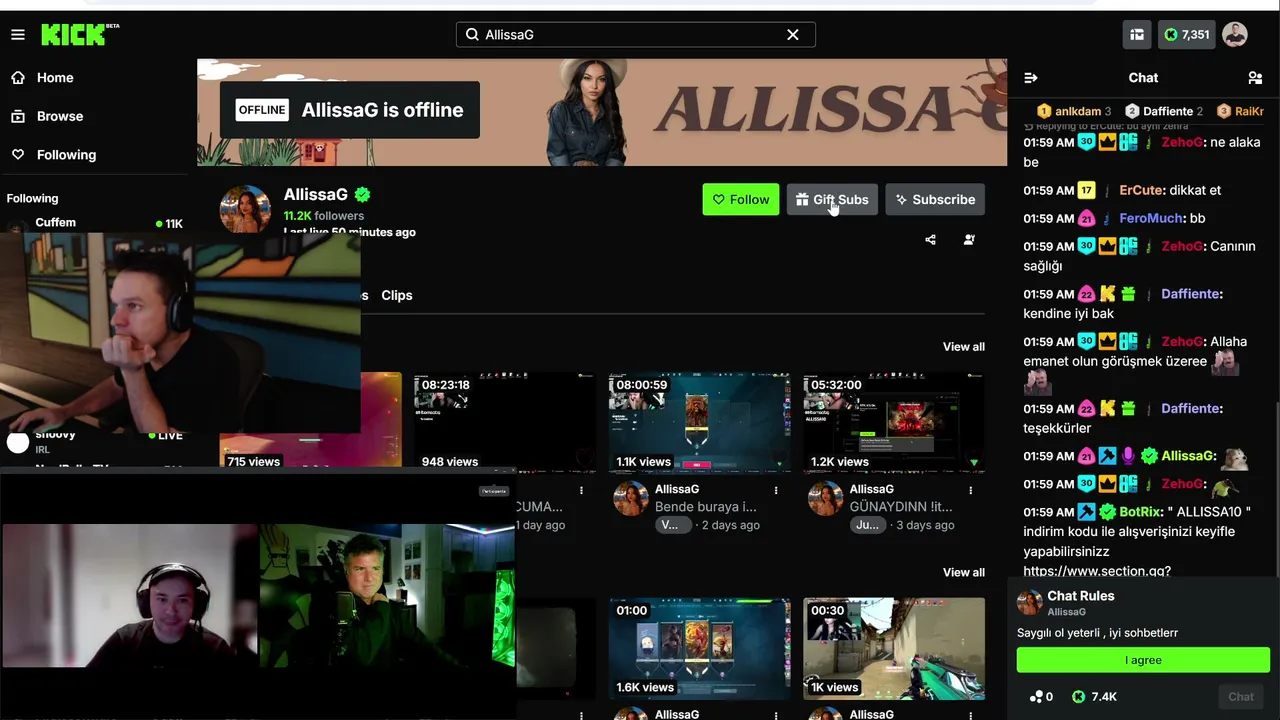
Task: Open the 7,351 Kicks balance
Action: pyautogui.click(x=1186, y=35)
